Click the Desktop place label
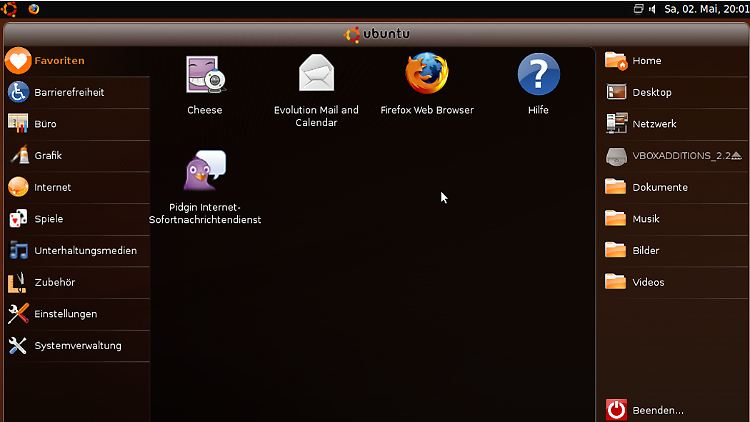 click(x=652, y=92)
